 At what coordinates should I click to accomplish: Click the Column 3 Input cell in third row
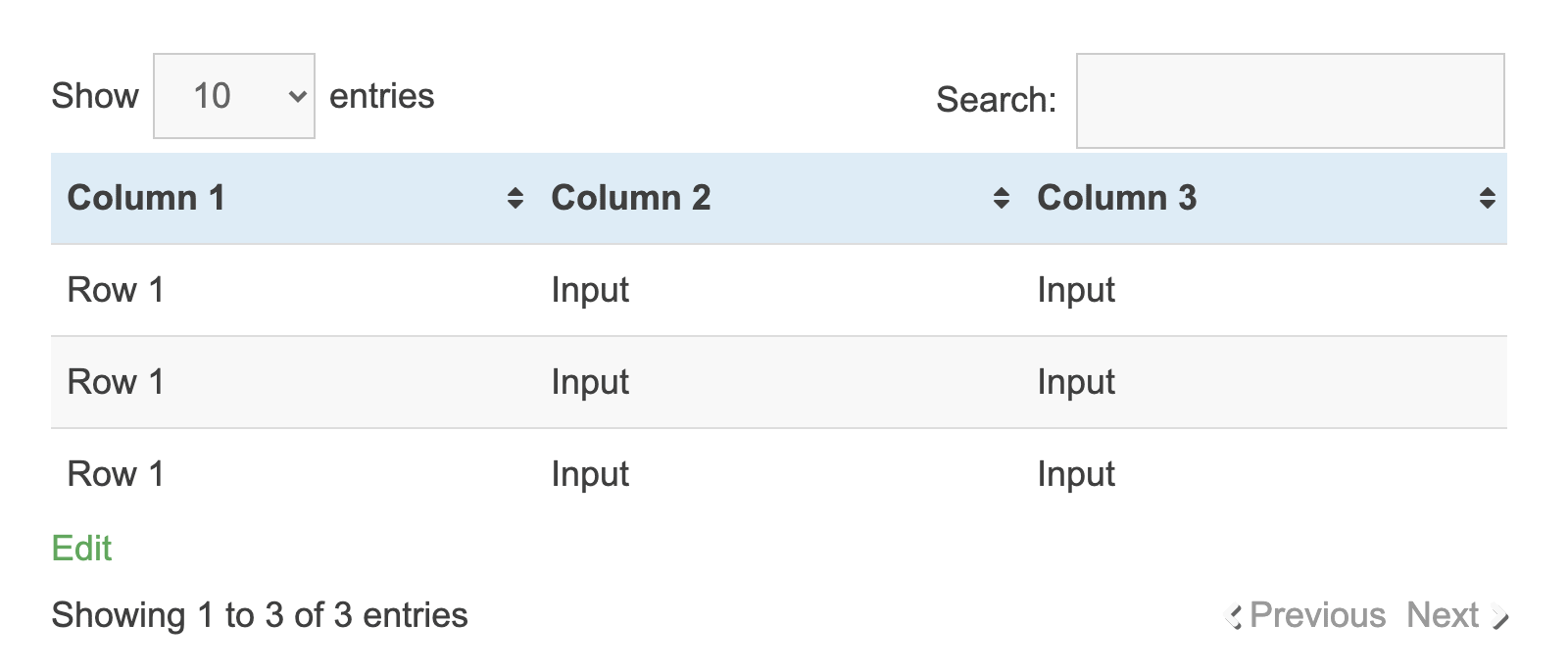1076,474
